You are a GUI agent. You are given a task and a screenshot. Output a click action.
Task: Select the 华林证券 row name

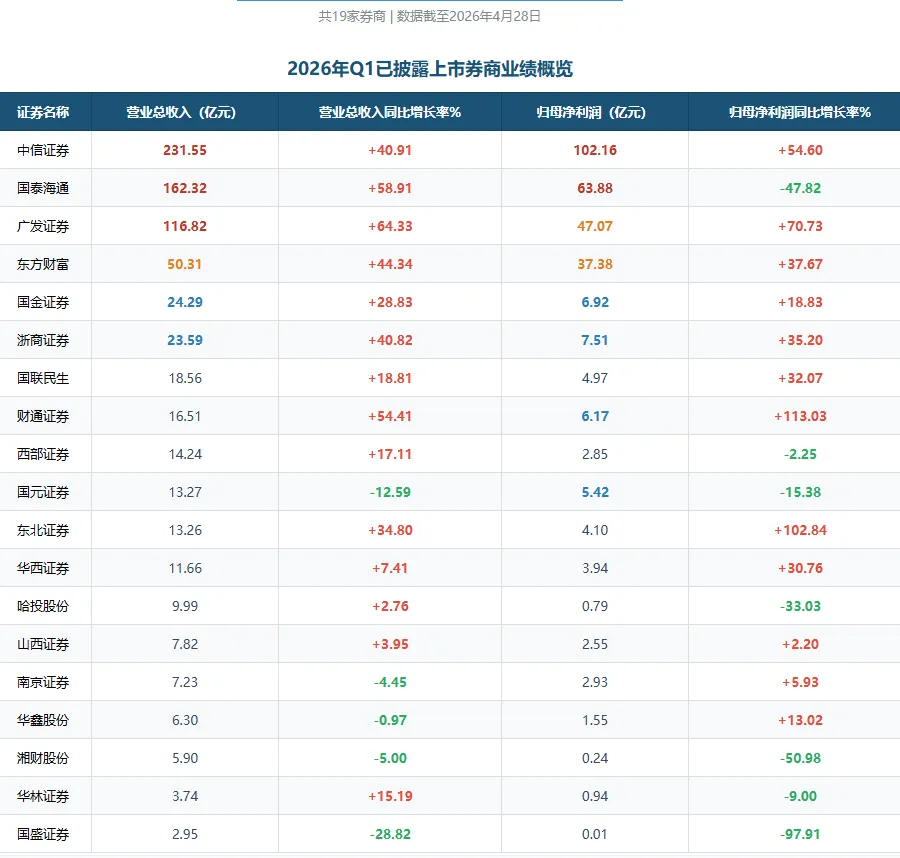[x=45, y=796]
